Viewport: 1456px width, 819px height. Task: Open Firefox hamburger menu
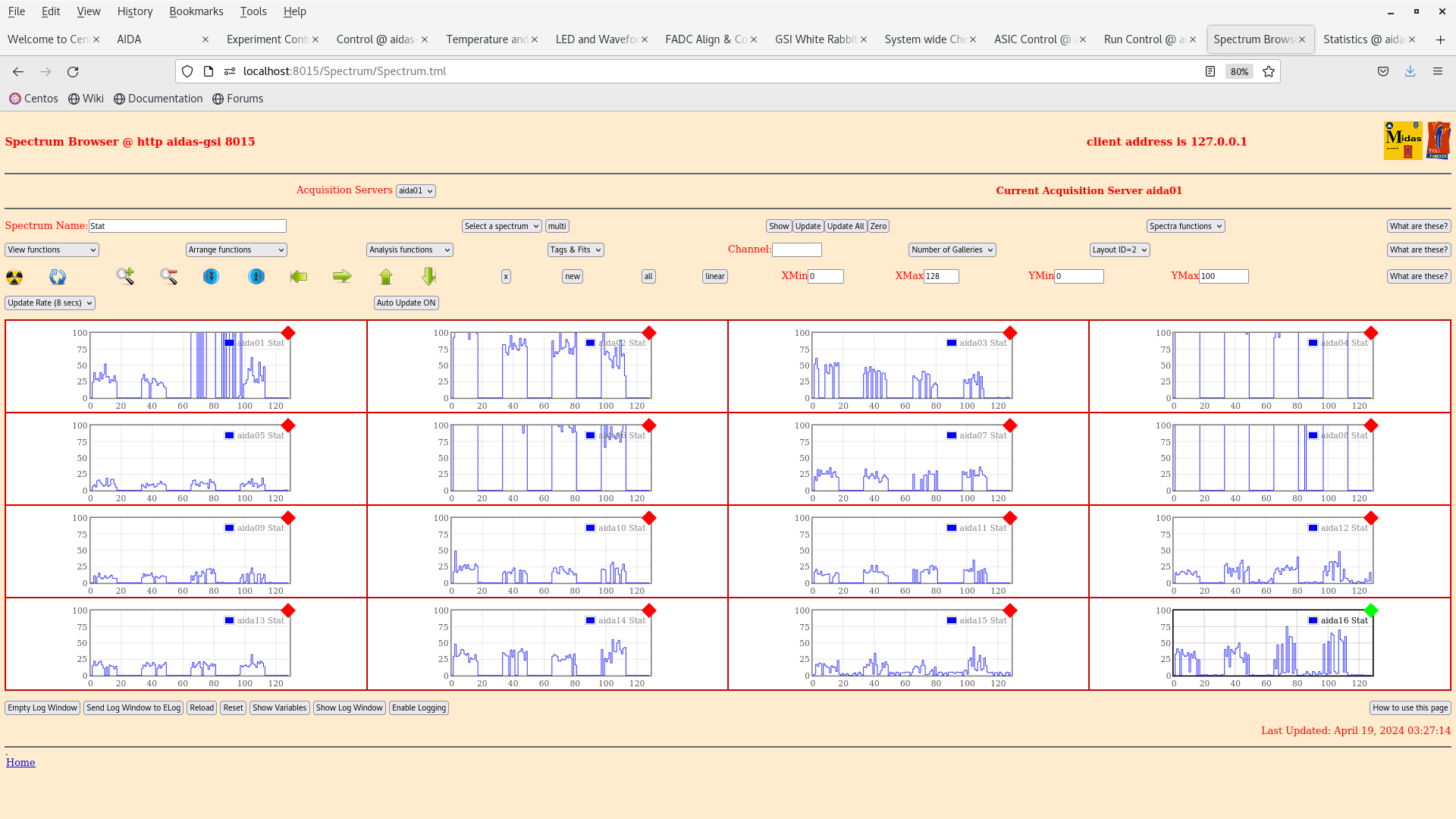pos(1438,71)
